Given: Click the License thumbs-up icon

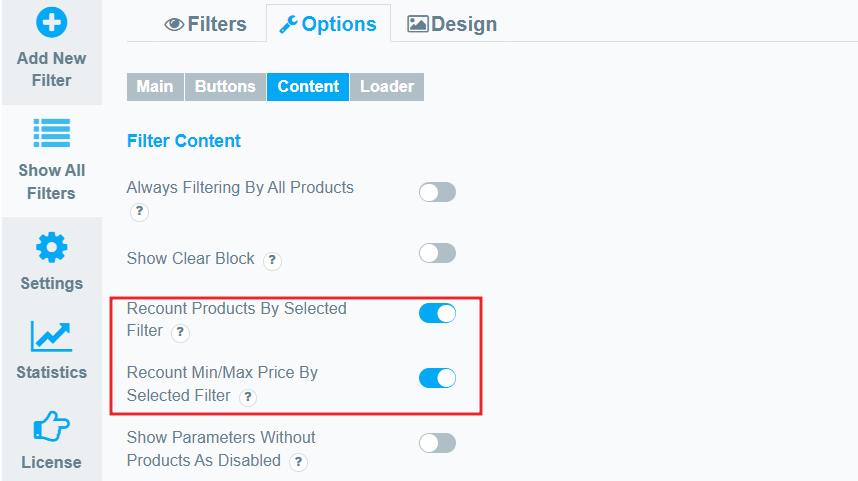Looking at the screenshot, I should click(51, 426).
